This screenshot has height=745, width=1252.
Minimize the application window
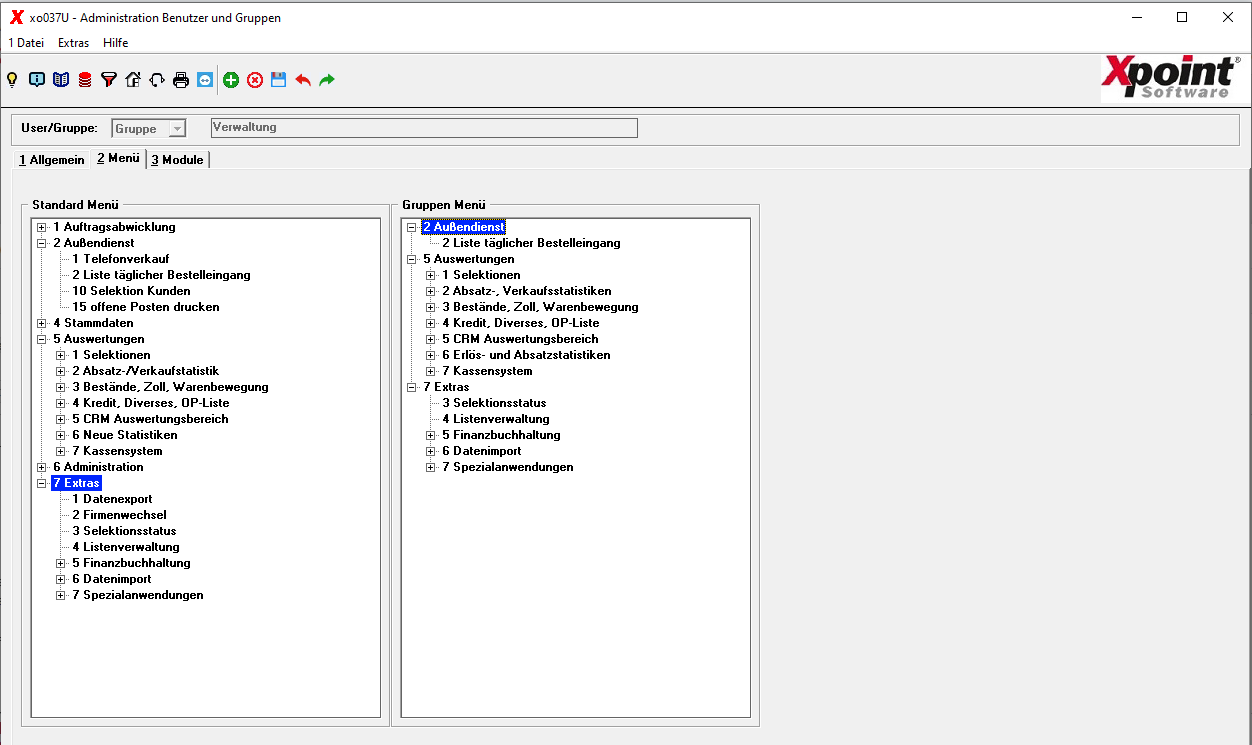coord(1137,17)
